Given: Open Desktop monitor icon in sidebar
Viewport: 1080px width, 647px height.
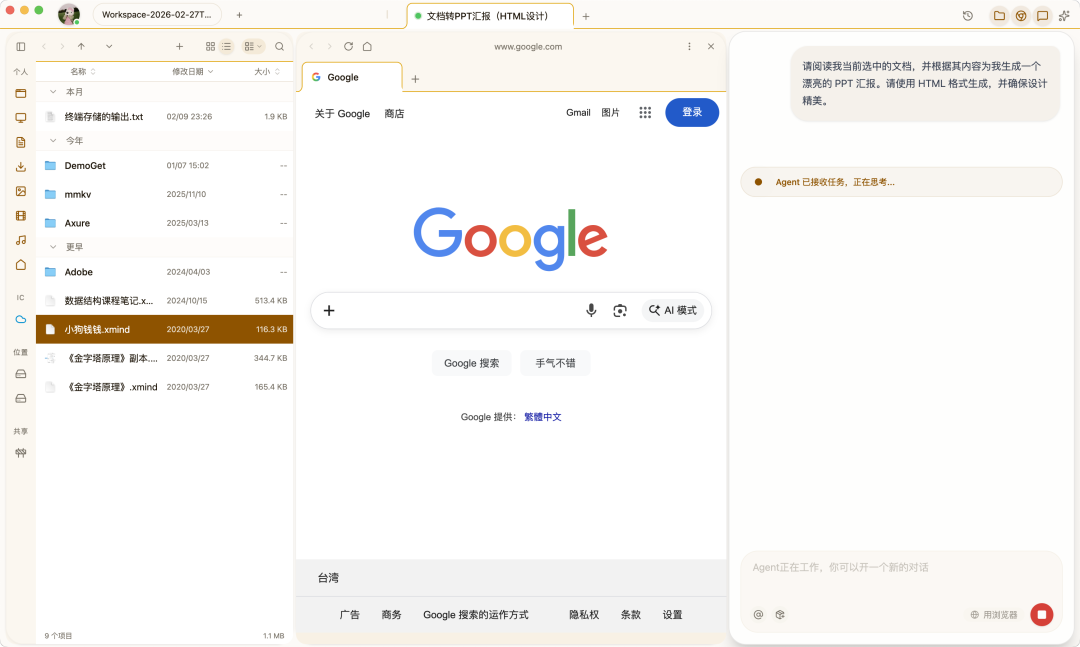Looking at the screenshot, I should click(21, 118).
